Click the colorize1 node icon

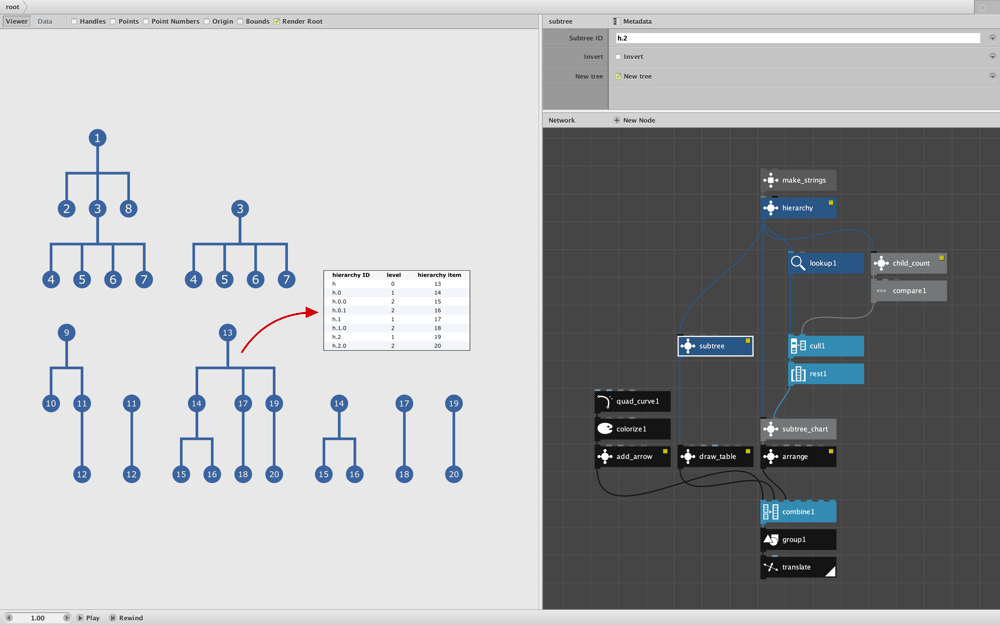(x=605, y=429)
